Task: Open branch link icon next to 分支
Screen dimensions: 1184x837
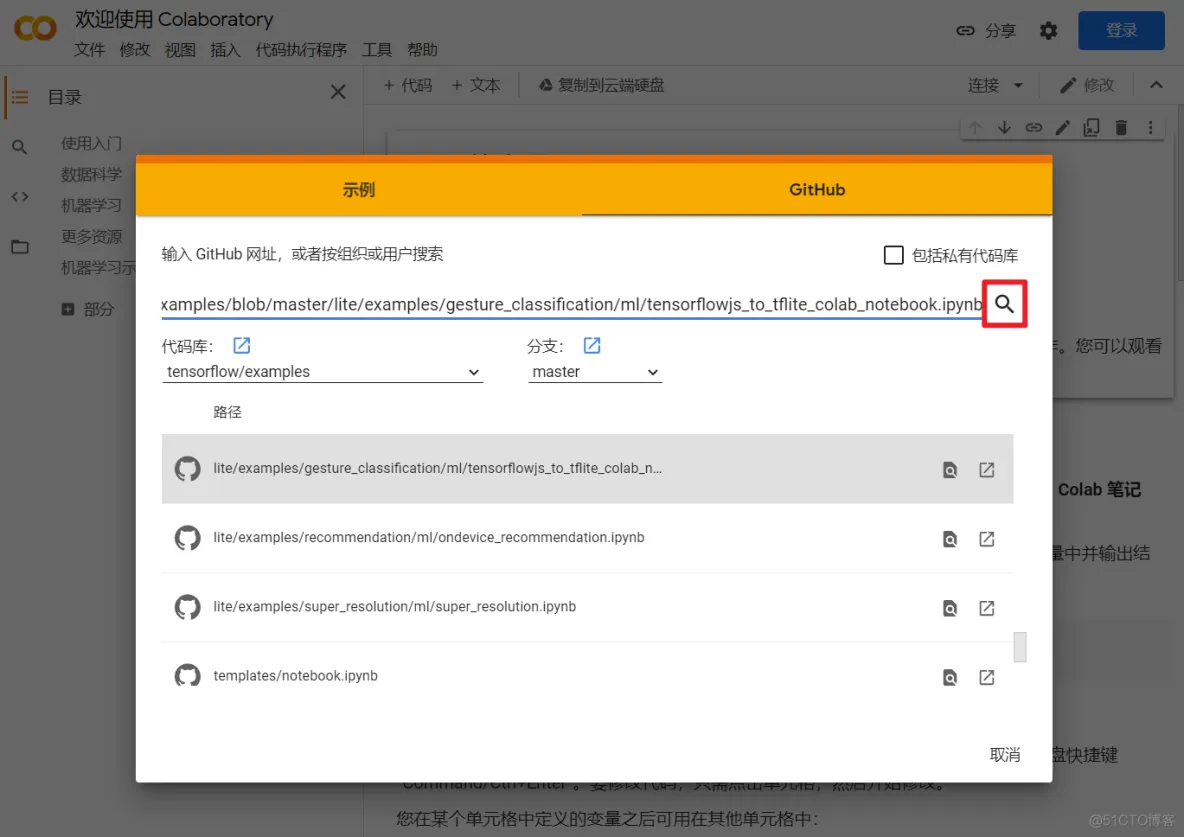Action: tap(592, 345)
